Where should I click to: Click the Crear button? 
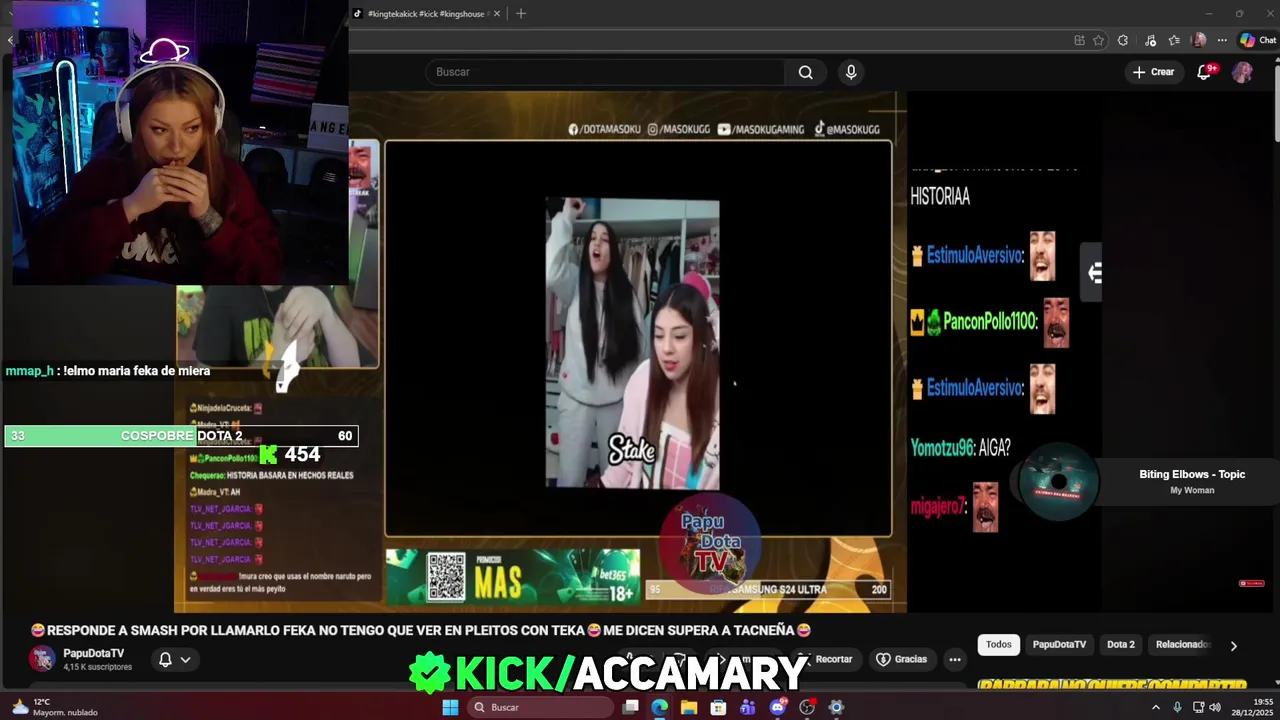[1153, 72]
